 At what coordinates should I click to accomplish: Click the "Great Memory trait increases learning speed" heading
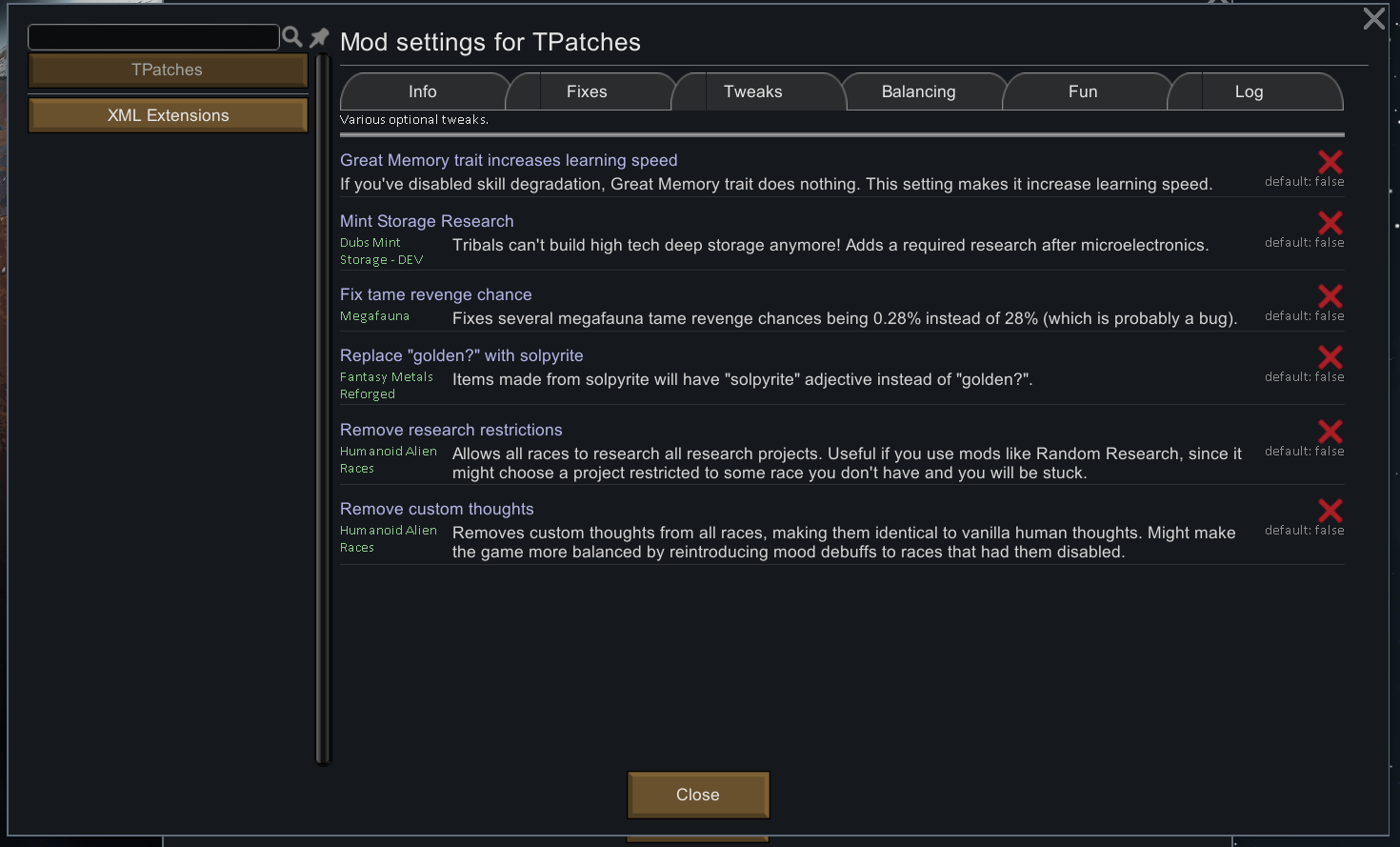tap(509, 160)
